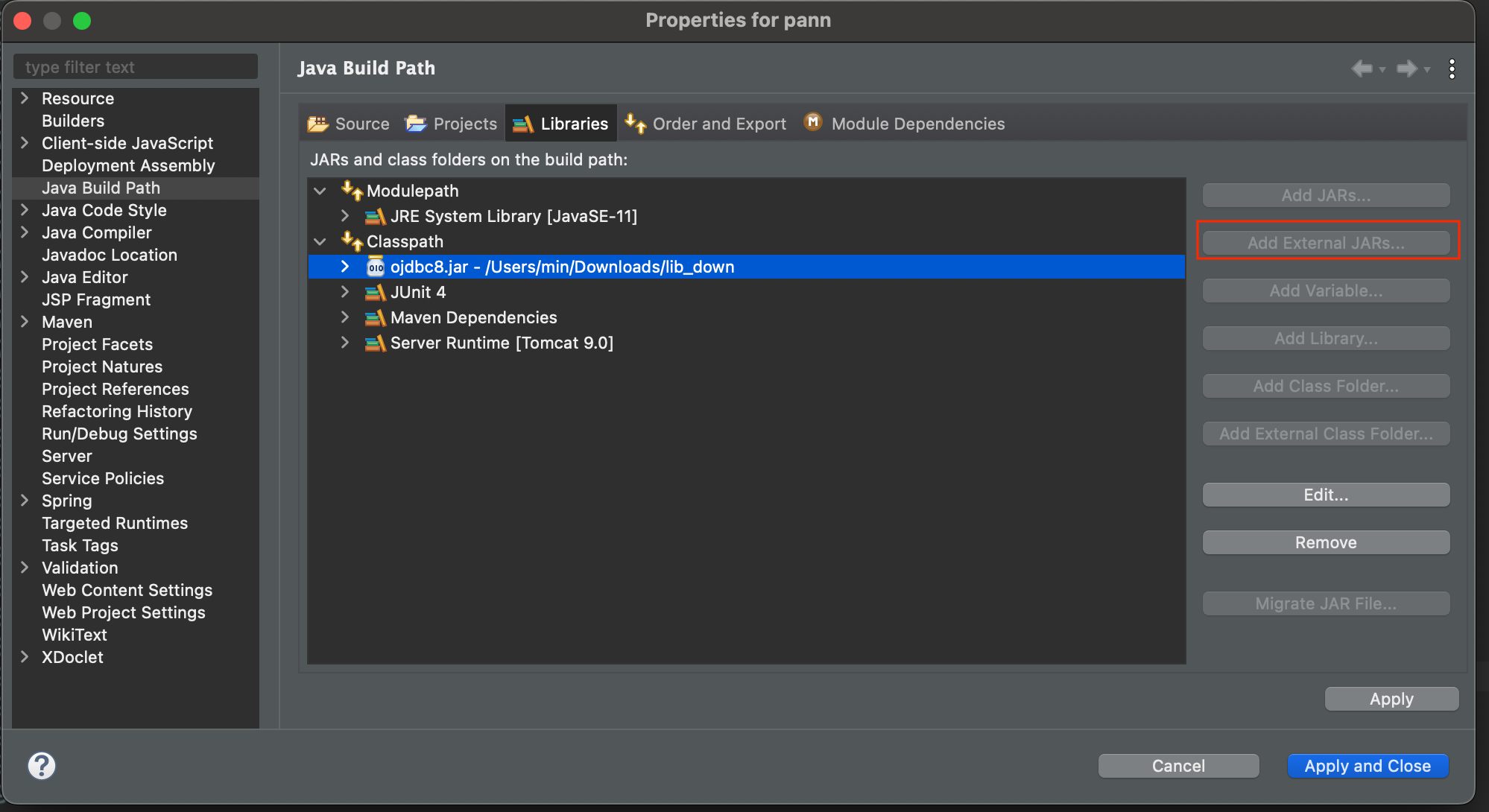Open back history dropdown arrow
1489x812 pixels.
tap(1382, 69)
